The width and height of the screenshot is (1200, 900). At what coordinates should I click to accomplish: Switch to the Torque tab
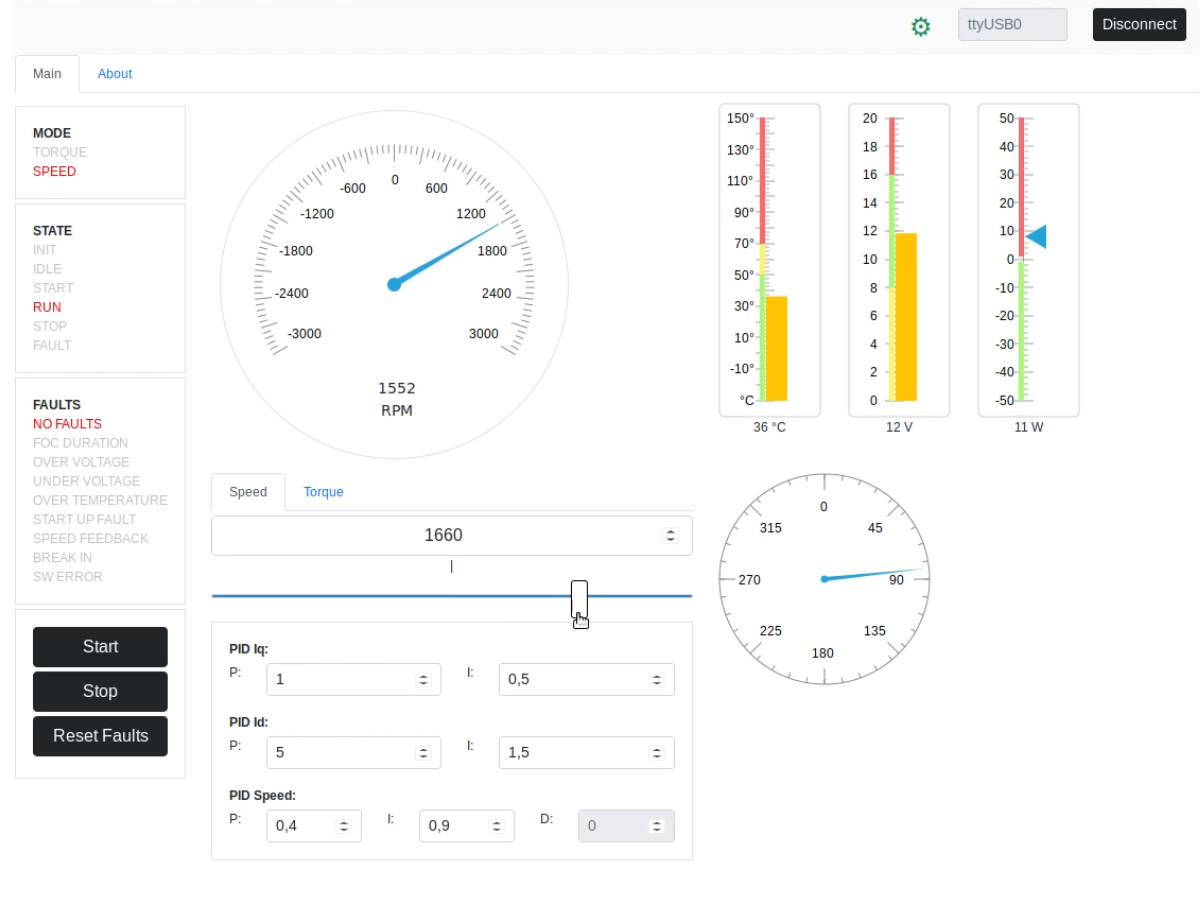[323, 492]
